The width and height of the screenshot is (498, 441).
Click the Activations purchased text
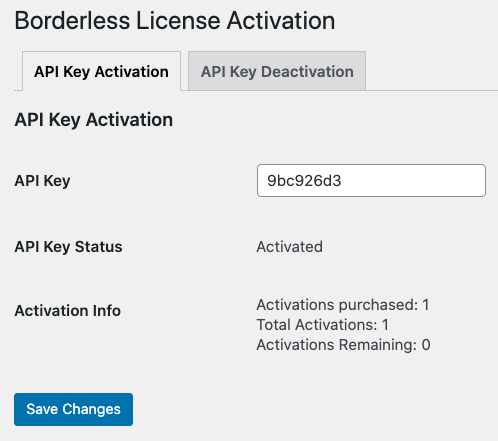click(337, 305)
